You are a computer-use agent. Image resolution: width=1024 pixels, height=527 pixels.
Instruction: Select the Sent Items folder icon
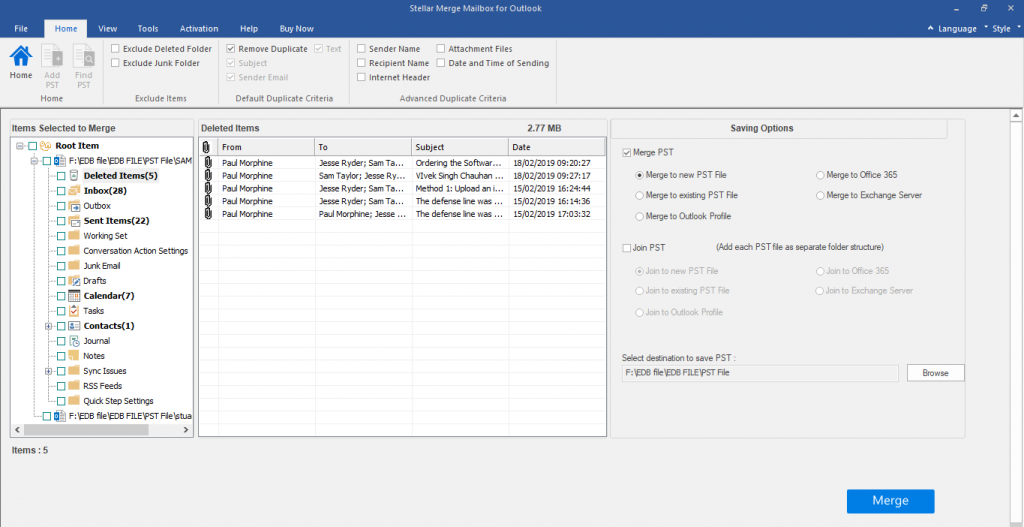(x=74, y=221)
